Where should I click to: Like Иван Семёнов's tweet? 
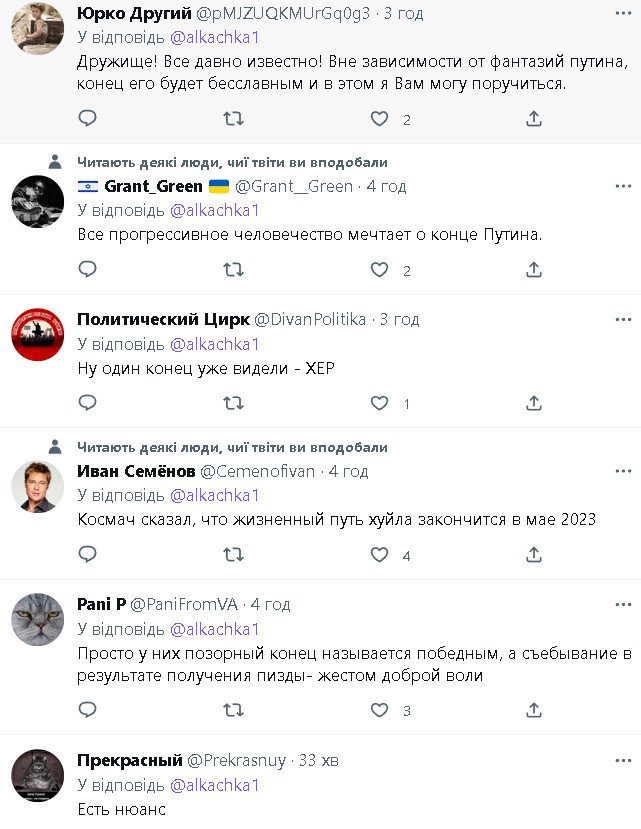(379, 554)
